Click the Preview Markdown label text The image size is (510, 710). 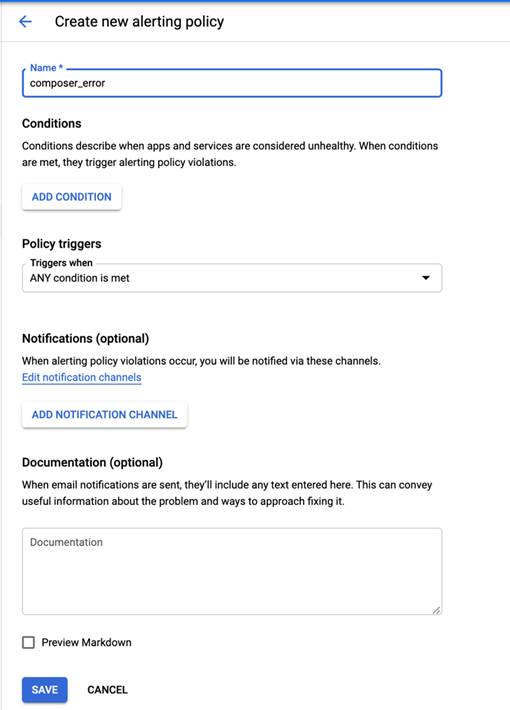pos(87,643)
